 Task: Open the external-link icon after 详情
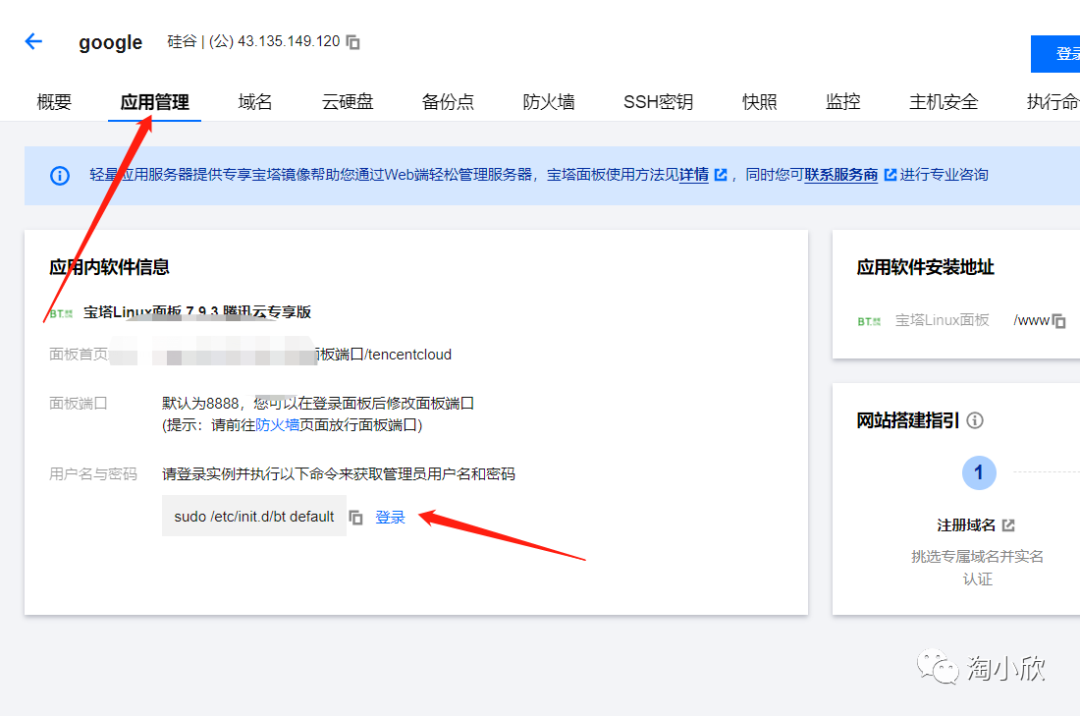[x=720, y=175]
